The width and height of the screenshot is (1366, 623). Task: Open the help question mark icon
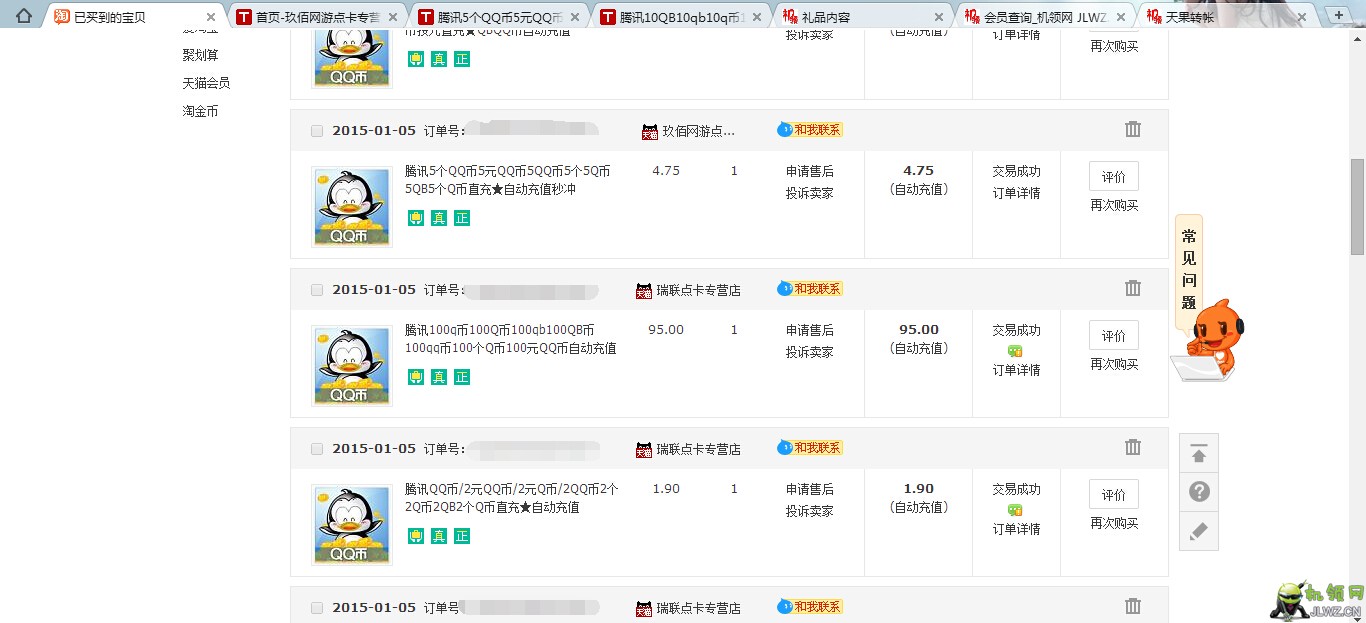click(1199, 492)
